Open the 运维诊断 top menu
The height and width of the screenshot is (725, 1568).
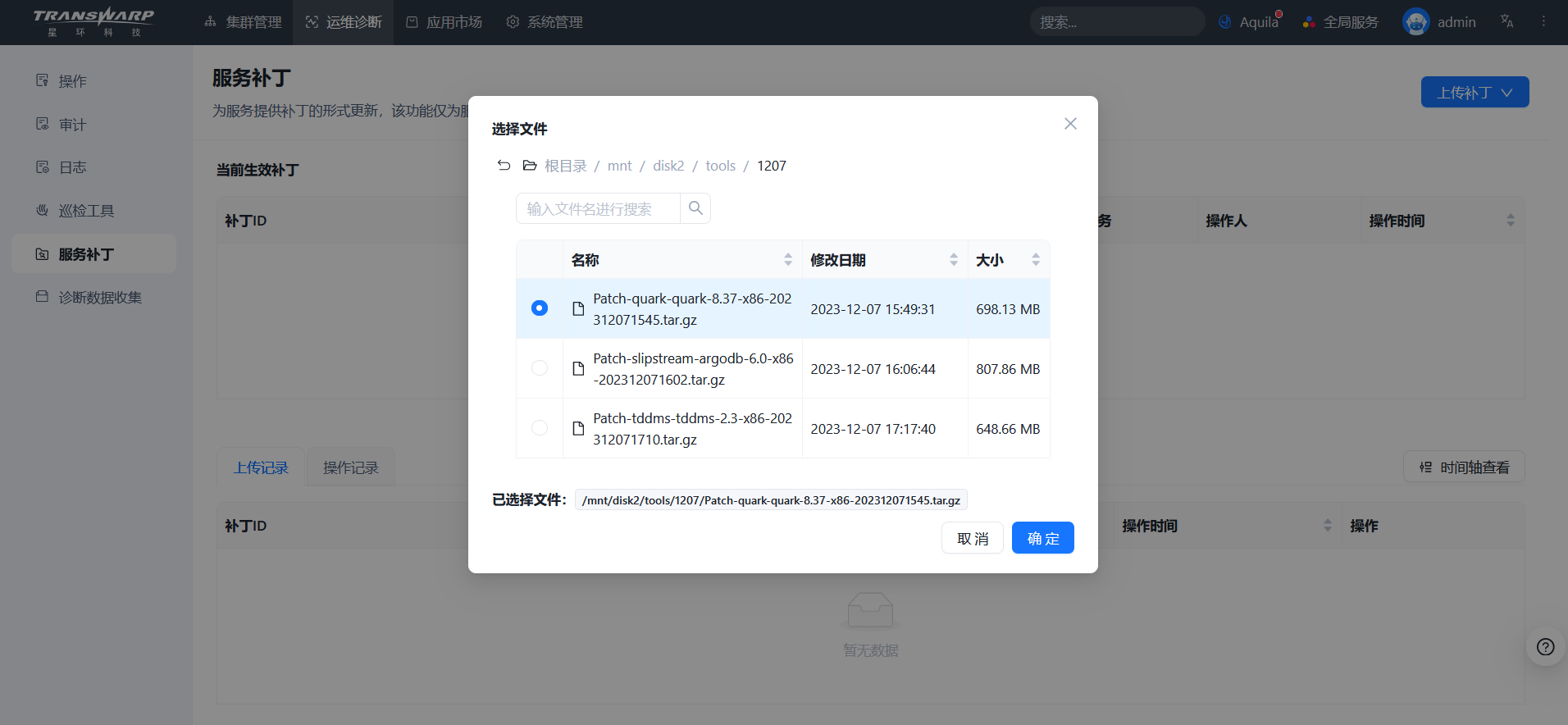(x=344, y=22)
